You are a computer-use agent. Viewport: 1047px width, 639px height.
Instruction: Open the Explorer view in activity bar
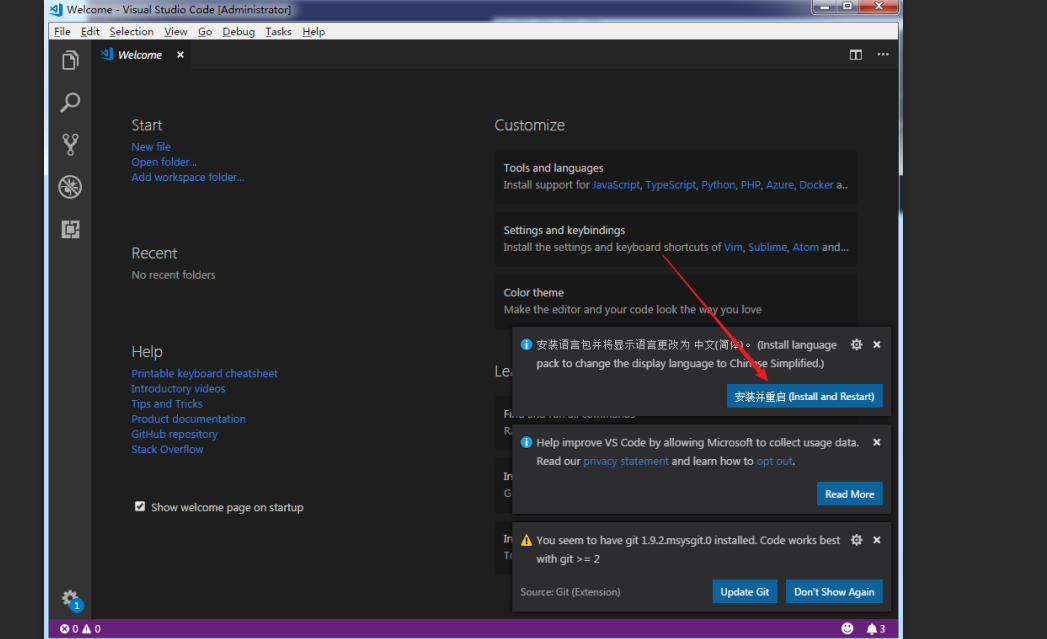(x=70, y=60)
